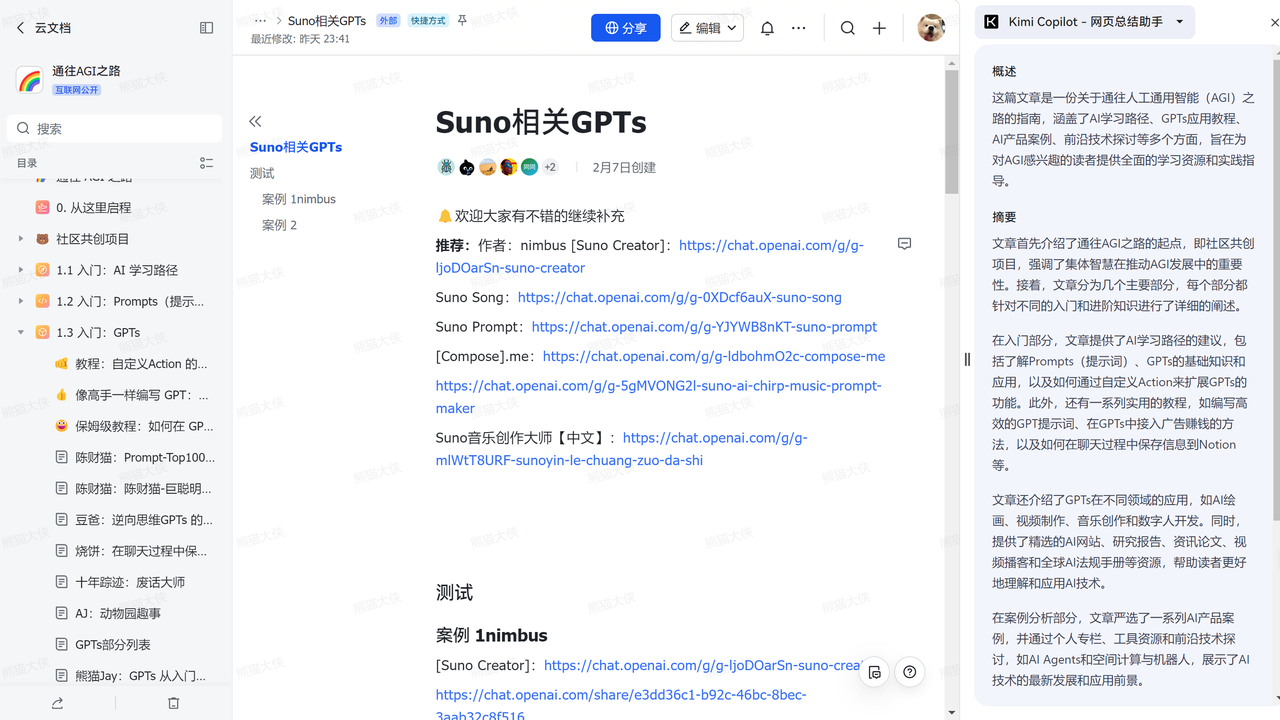Open the [Compose].me GPT link
The image size is (1280, 720).
click(714, 356)
